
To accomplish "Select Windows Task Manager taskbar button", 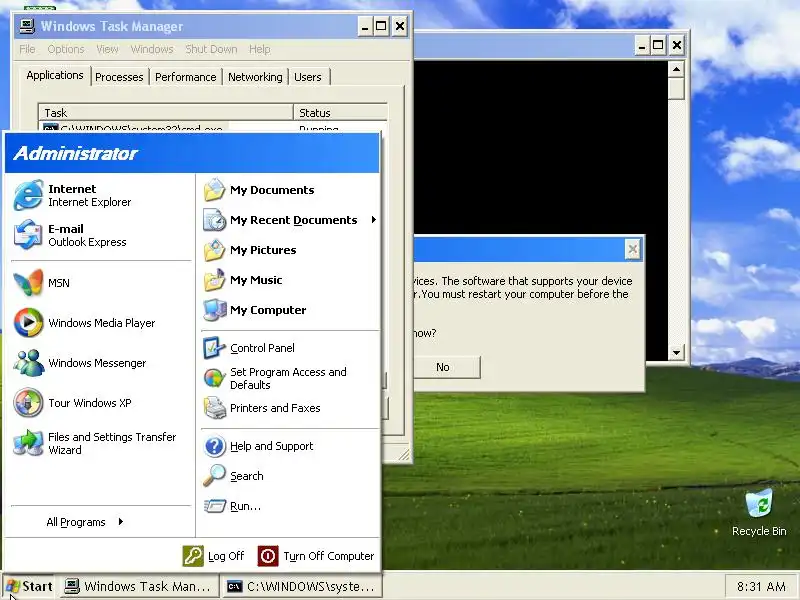I will 138,587.
